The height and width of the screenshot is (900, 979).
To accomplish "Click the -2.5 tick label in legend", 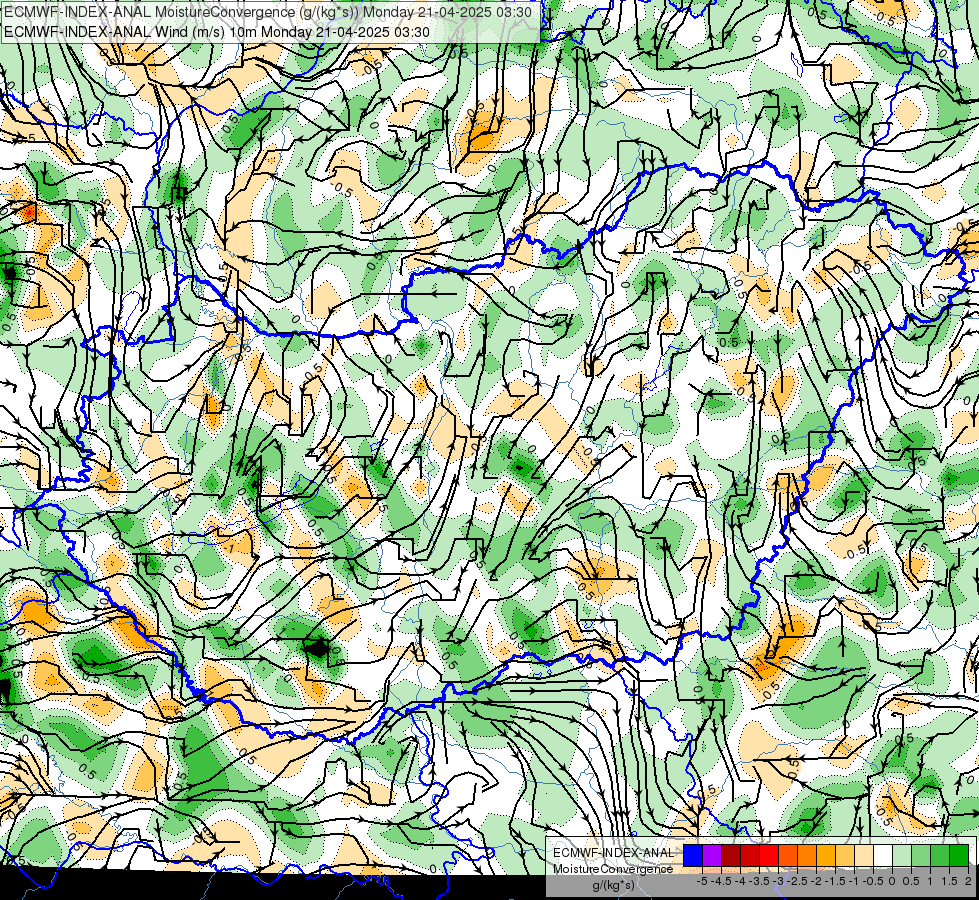I will (797, 881).
